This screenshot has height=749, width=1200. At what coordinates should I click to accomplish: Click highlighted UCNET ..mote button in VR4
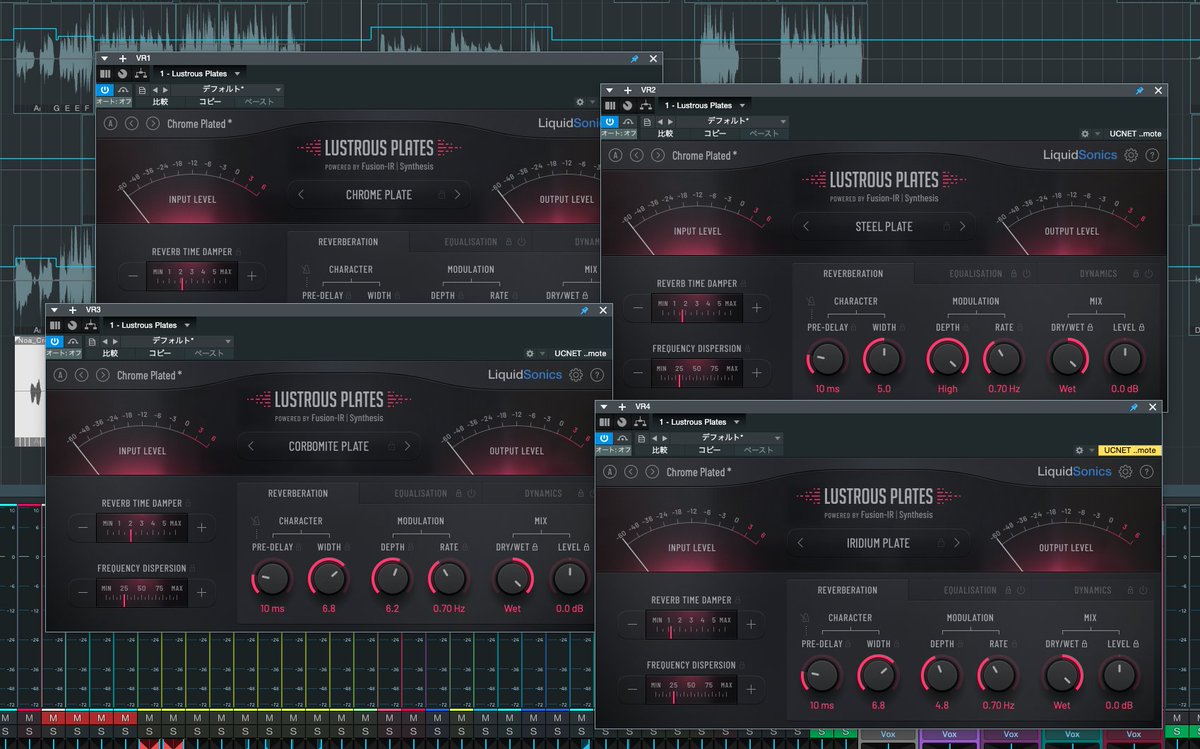point(1128,450)
